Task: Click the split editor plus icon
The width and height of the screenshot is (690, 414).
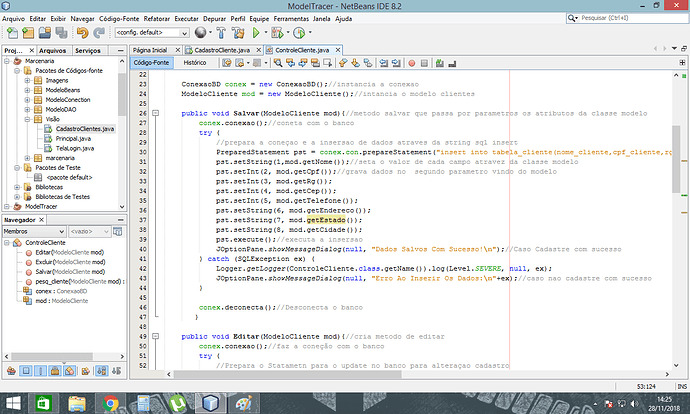Action: coord(682,63)
